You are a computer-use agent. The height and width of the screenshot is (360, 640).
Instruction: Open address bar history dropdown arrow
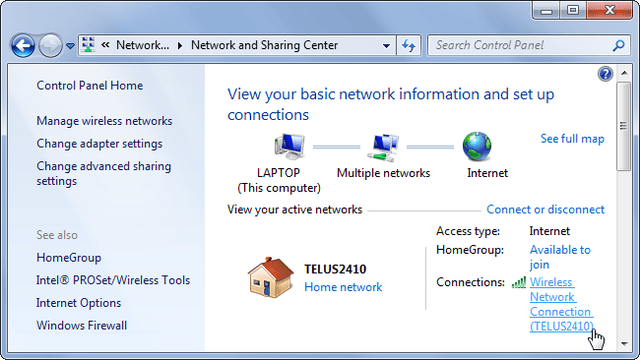point(386,46)
